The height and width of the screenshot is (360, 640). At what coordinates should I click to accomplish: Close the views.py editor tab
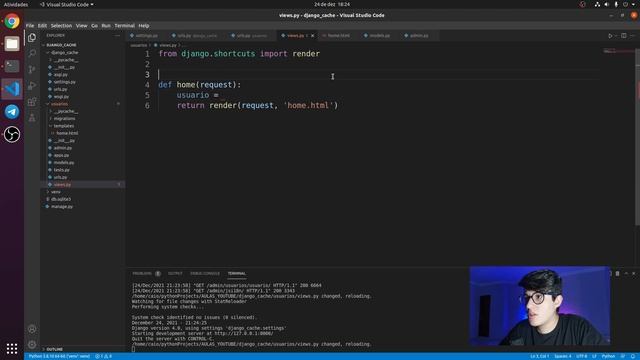coord(313,36)
